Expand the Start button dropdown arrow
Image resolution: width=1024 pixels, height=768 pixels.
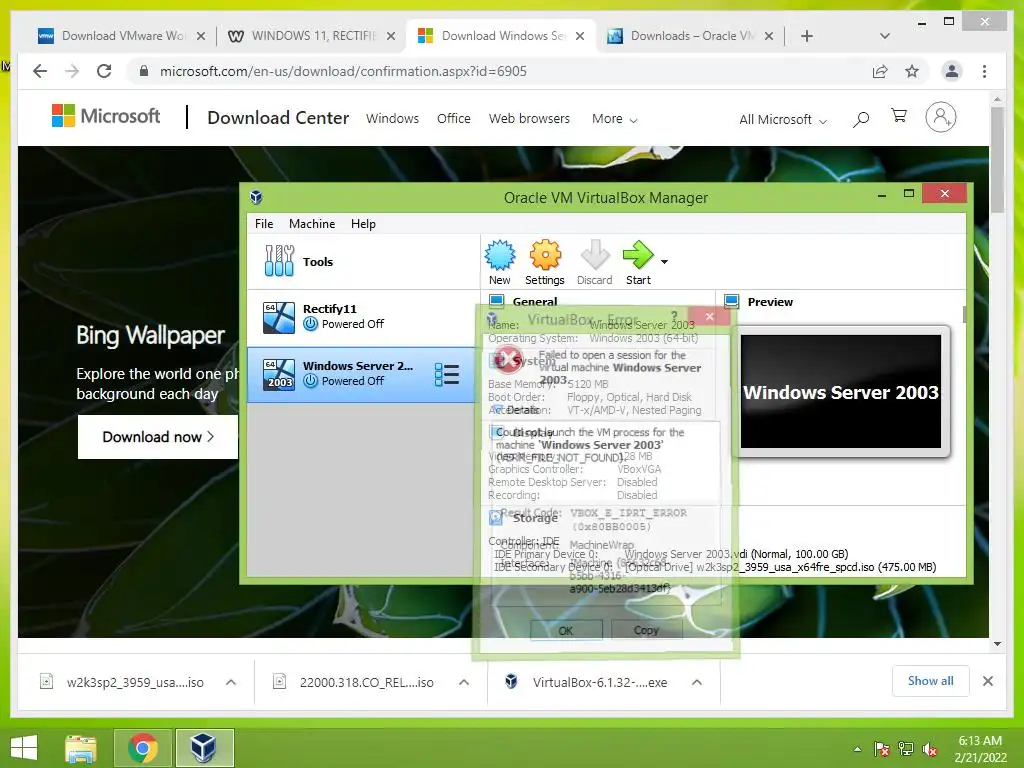664,262
